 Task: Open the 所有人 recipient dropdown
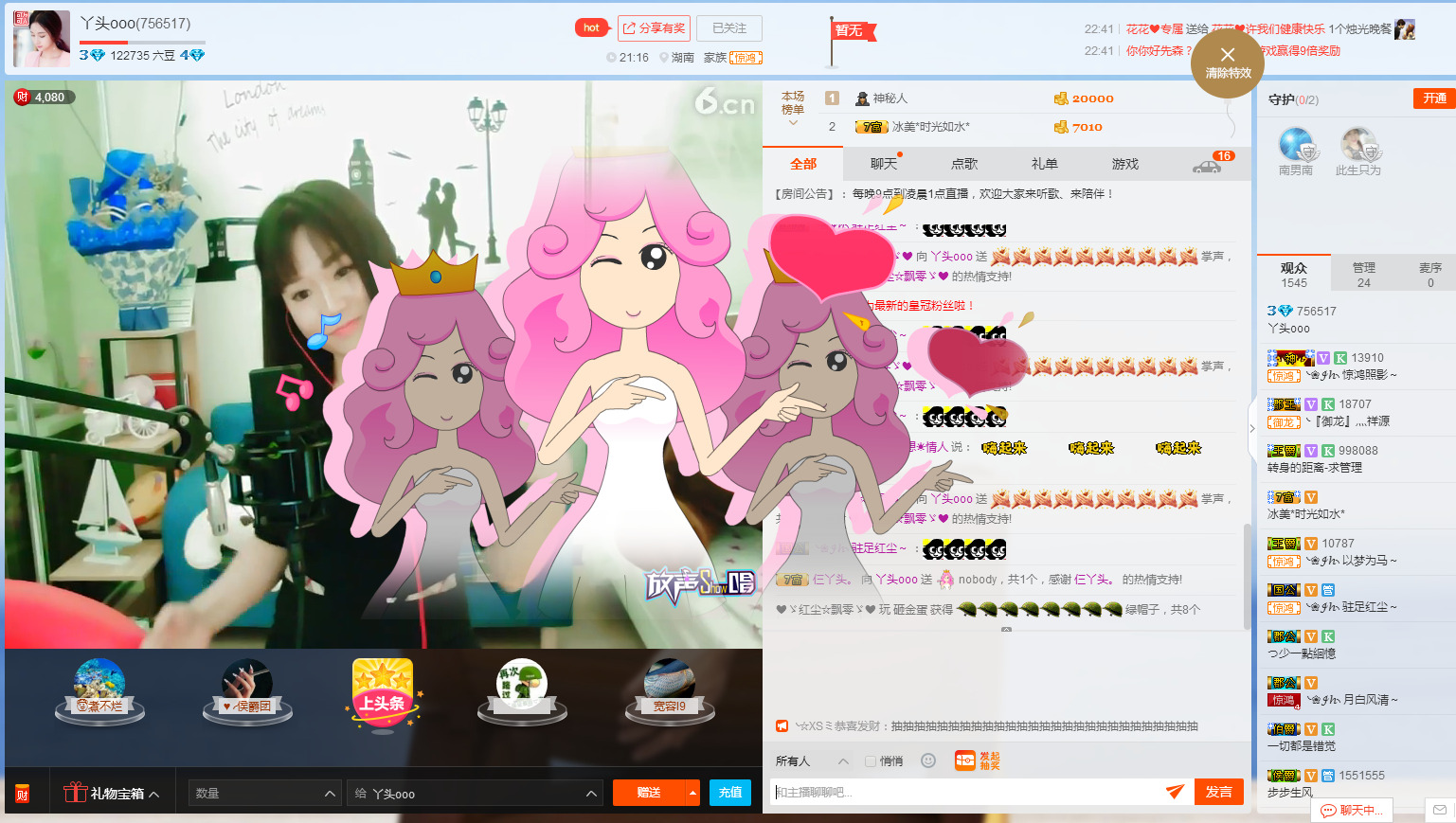[813, 761]
